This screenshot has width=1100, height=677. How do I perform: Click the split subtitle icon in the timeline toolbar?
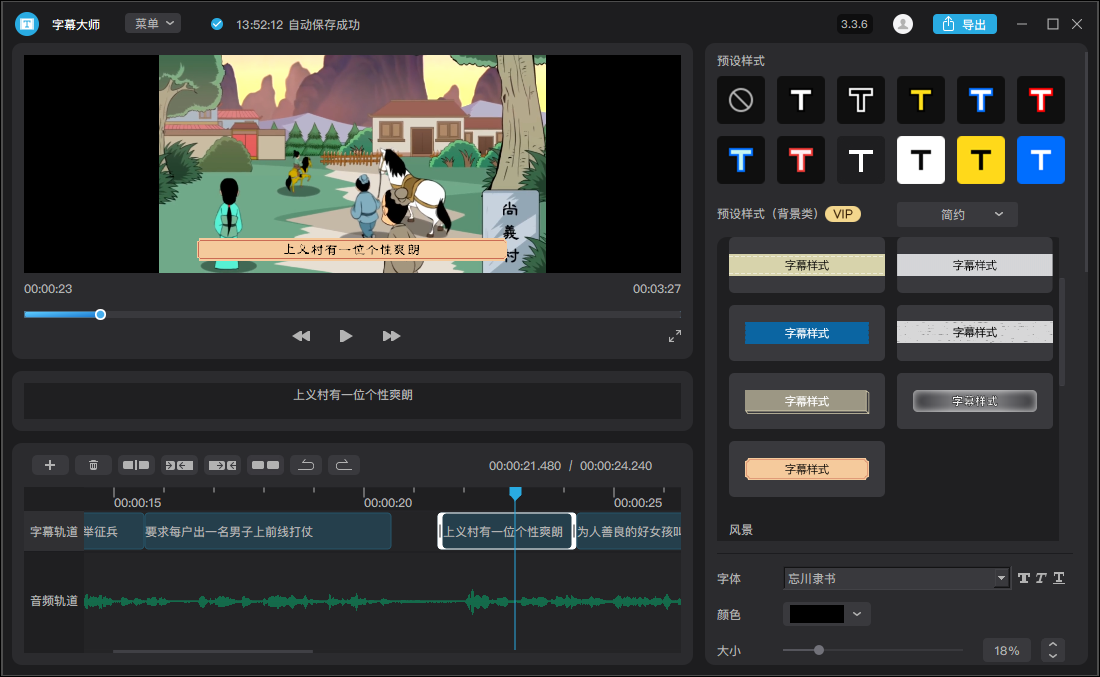135,465
